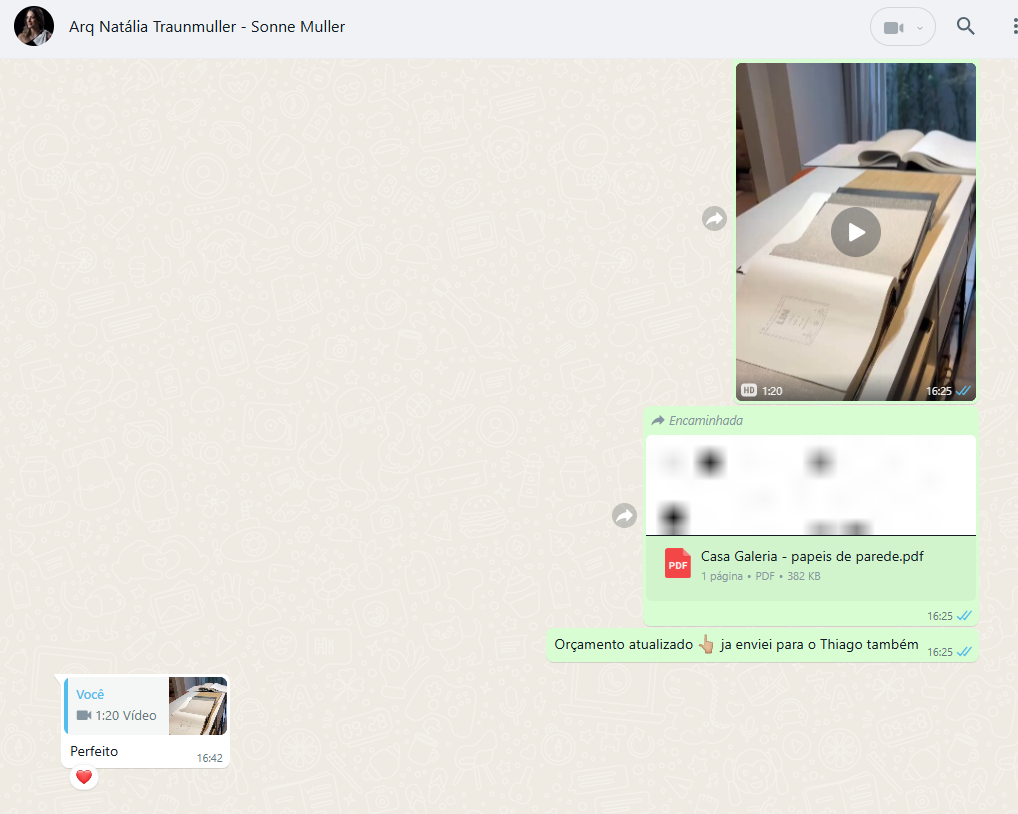This screenshot has width=1018, height=814.
Task: Open the contact profile picture
Action: (34, 27)
